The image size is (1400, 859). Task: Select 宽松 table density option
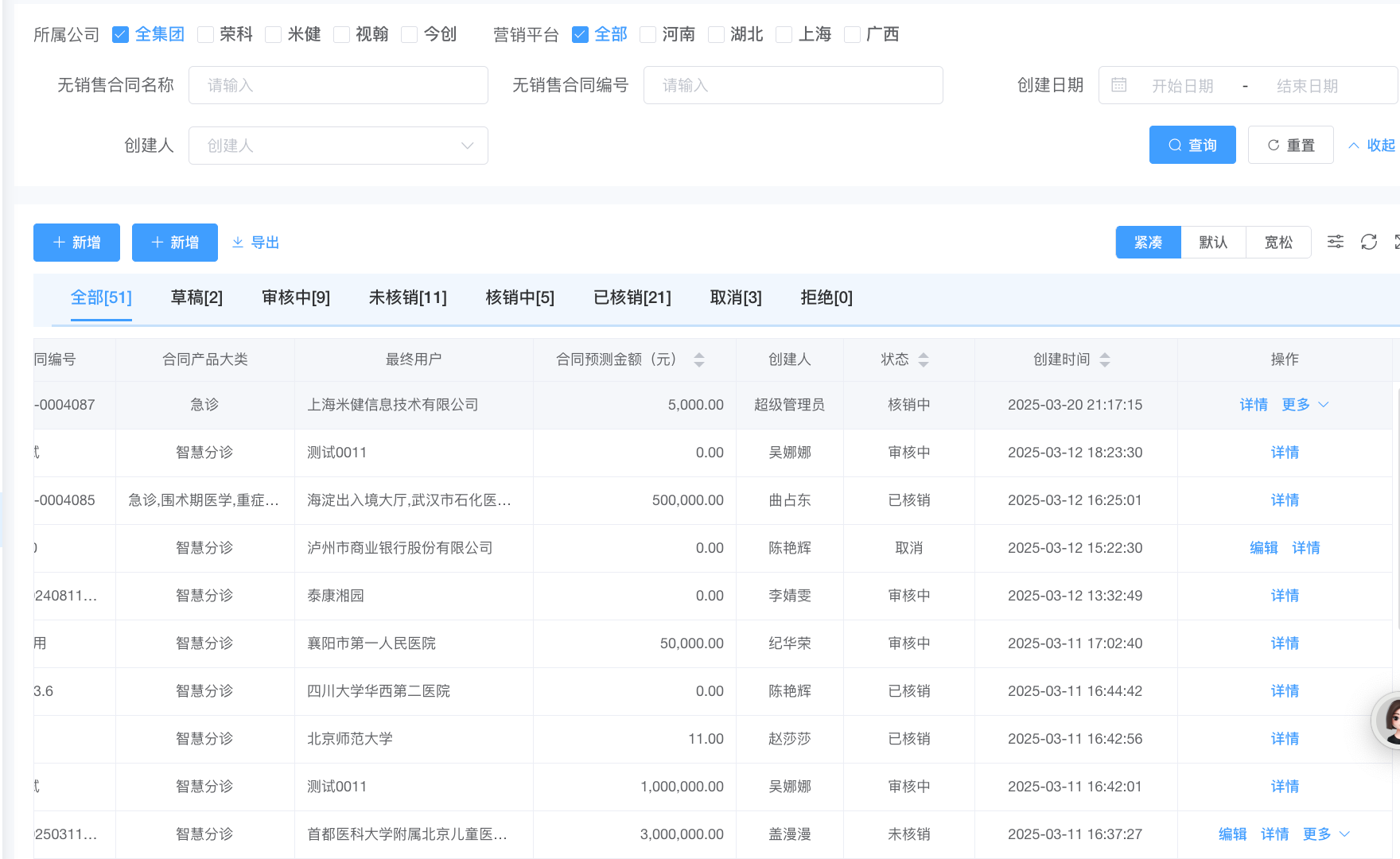[1278, 243]
